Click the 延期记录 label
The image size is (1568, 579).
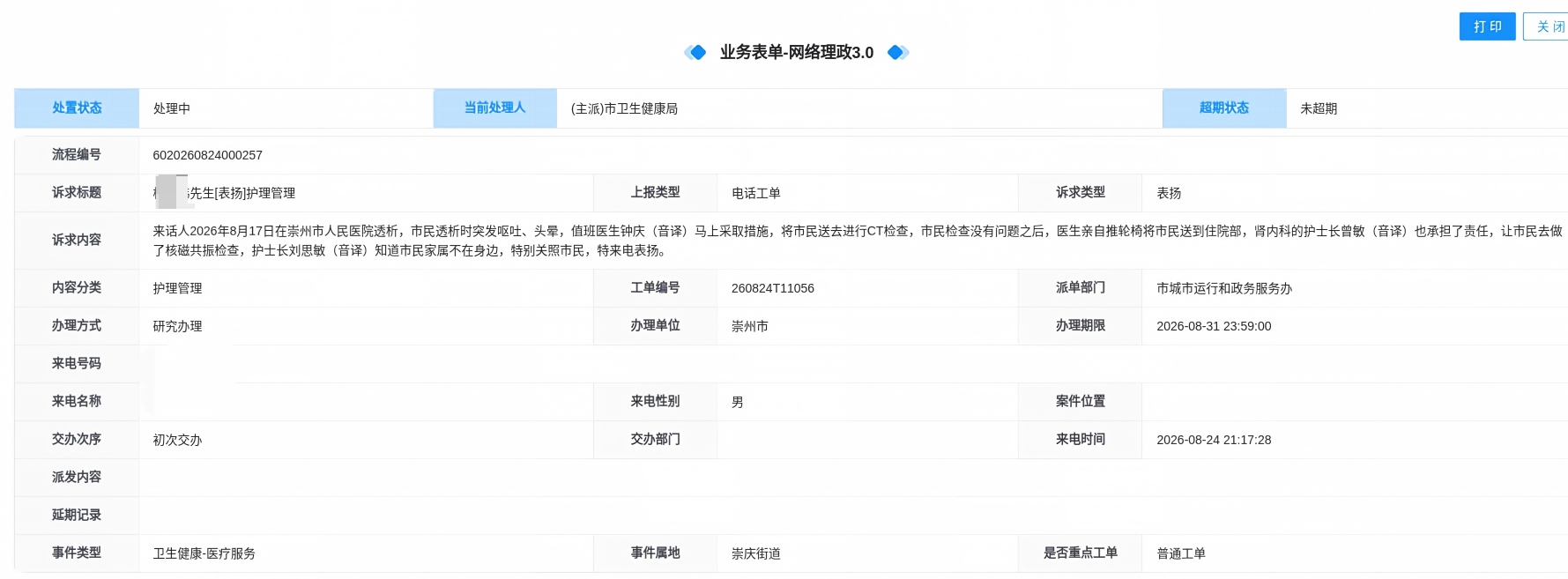click(77, 515)
